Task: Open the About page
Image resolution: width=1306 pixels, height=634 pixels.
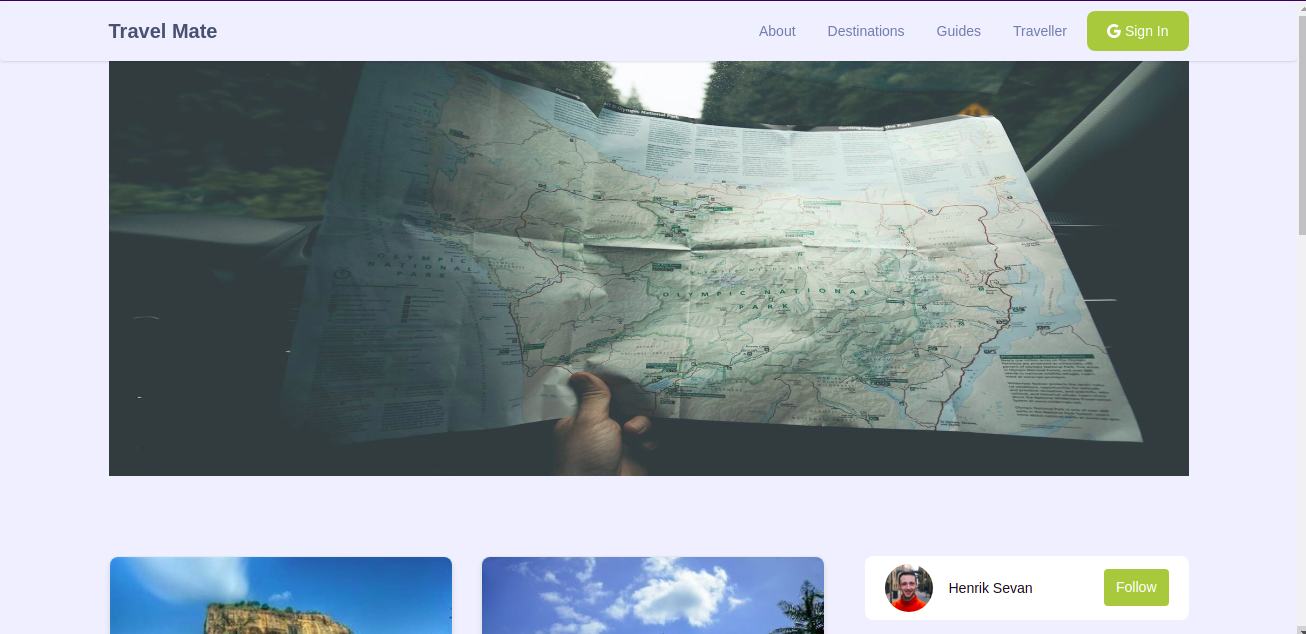Action: [x=777, y=31]
